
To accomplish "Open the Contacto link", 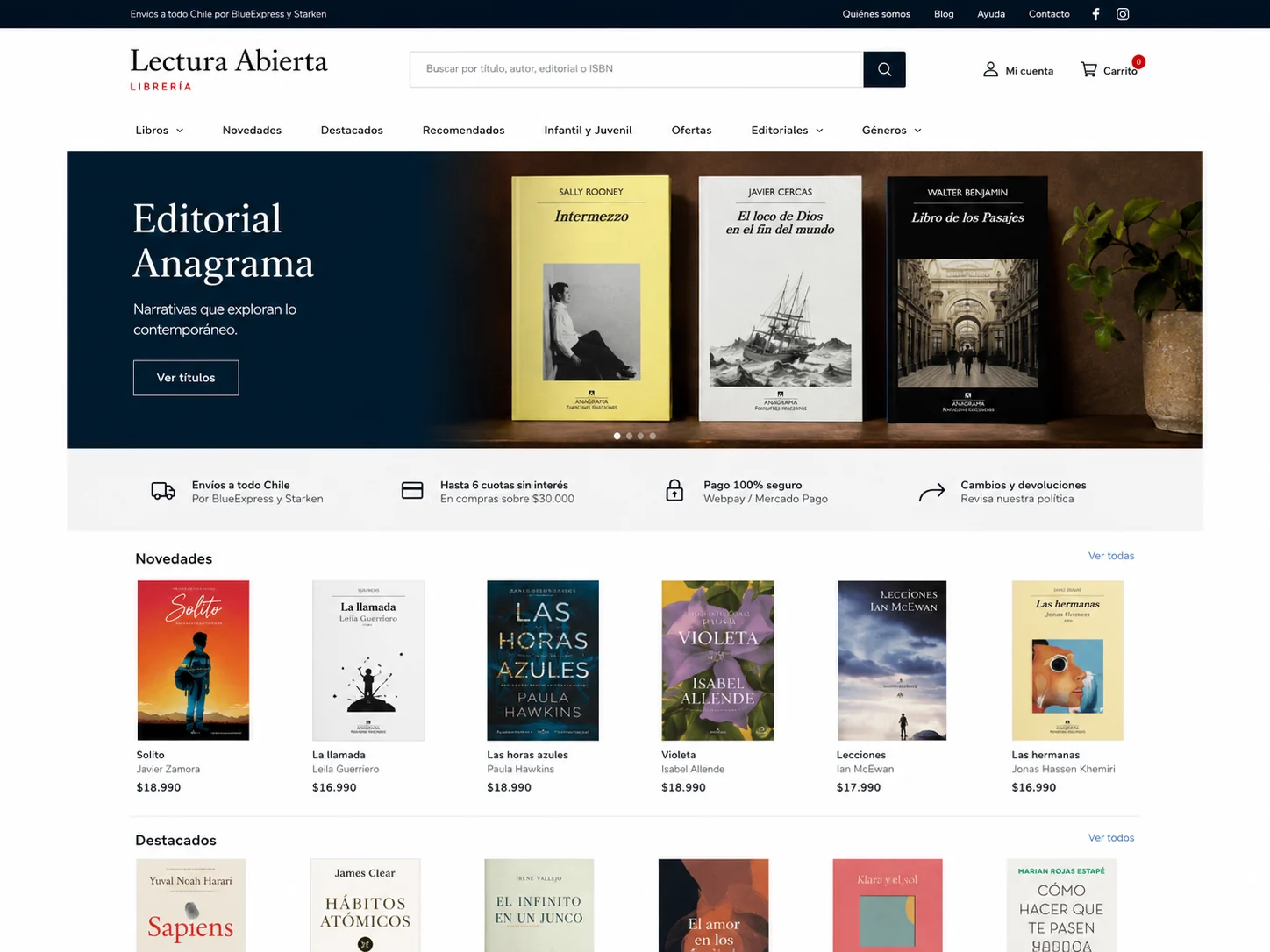I will point(1049,14).
